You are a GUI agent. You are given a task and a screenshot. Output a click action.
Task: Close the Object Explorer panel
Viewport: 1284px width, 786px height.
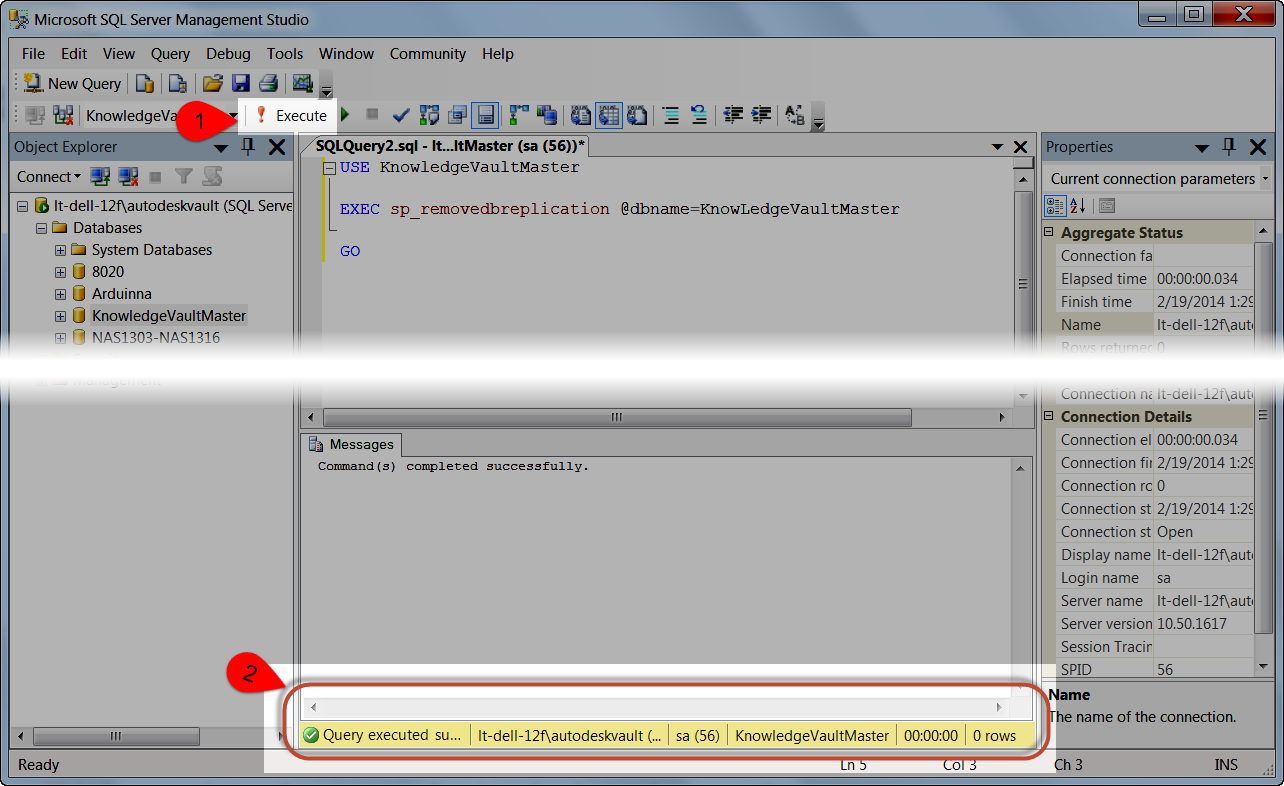(x=277, y=147)
